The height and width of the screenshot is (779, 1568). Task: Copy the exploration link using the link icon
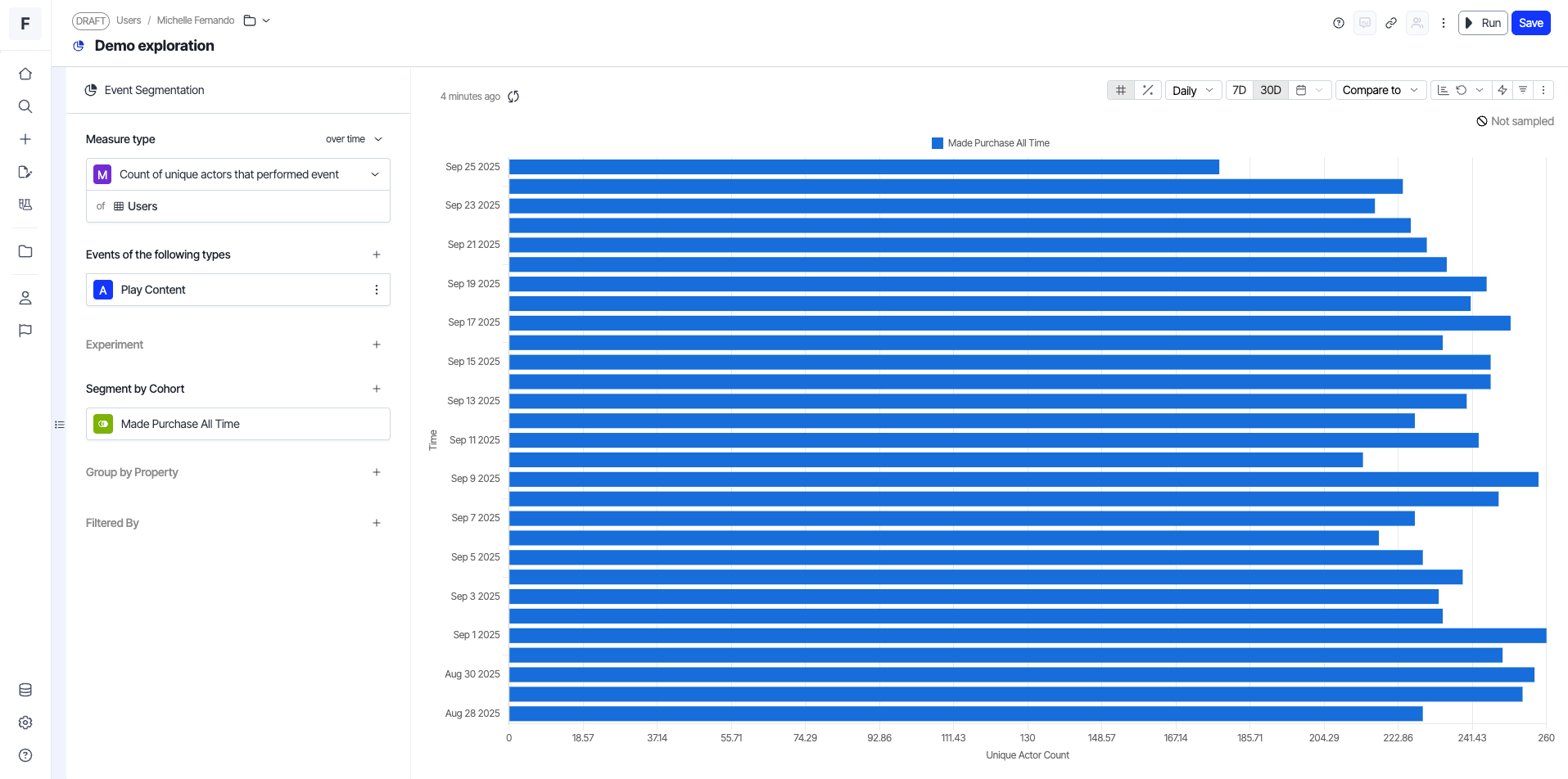click(1390, 23)
